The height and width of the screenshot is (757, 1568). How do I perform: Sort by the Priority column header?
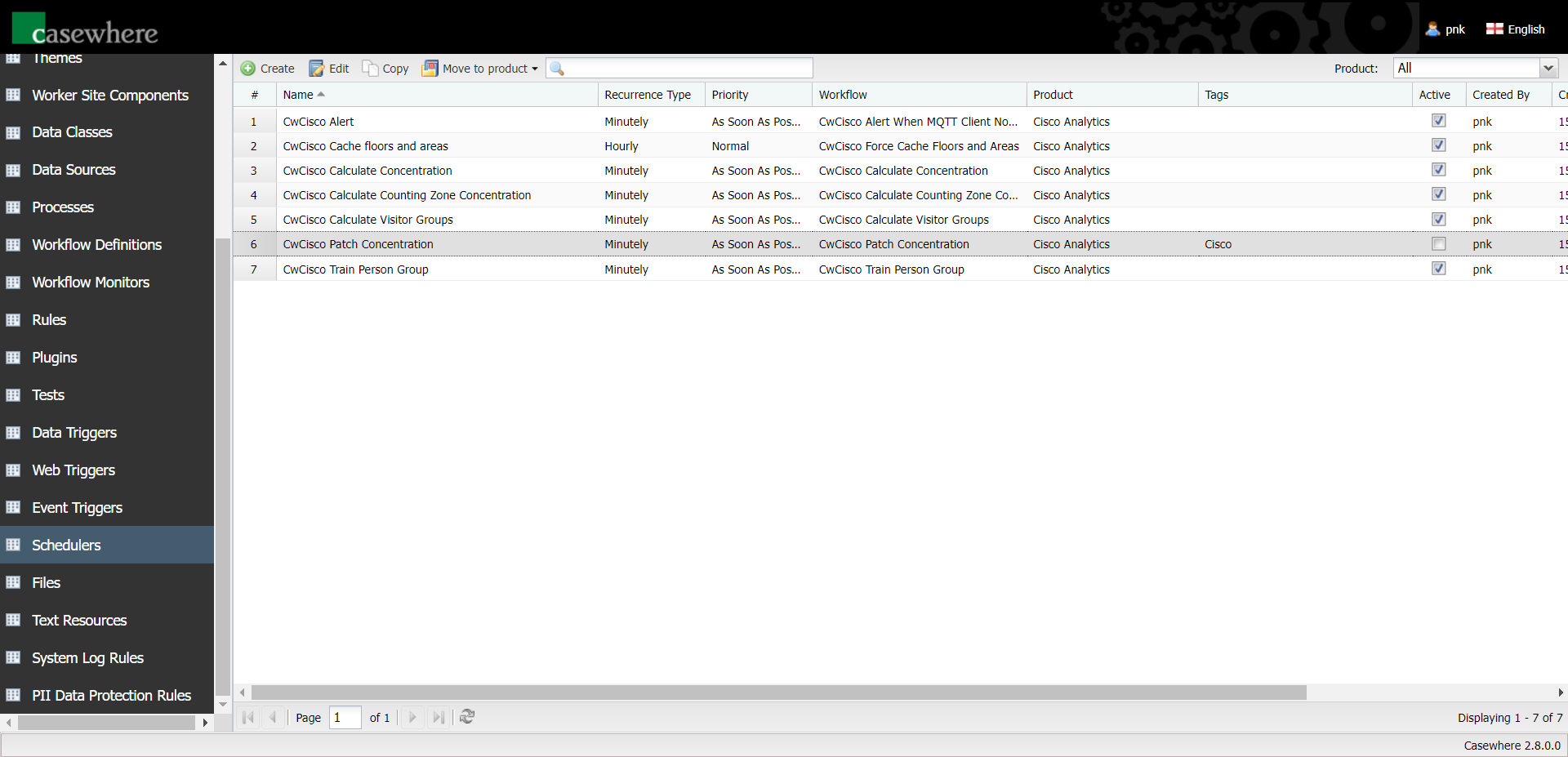click(759, 95)
